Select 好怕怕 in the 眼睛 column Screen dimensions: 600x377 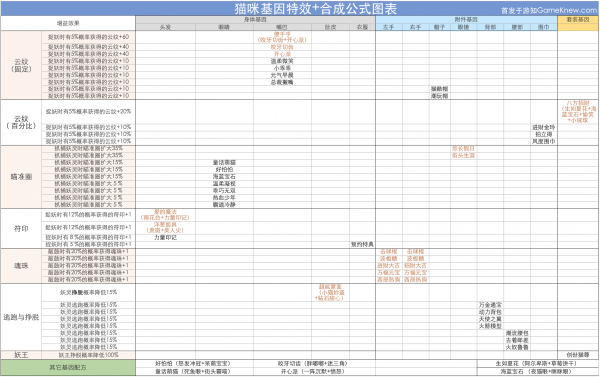pyautogui.click(x=224, y=169)
